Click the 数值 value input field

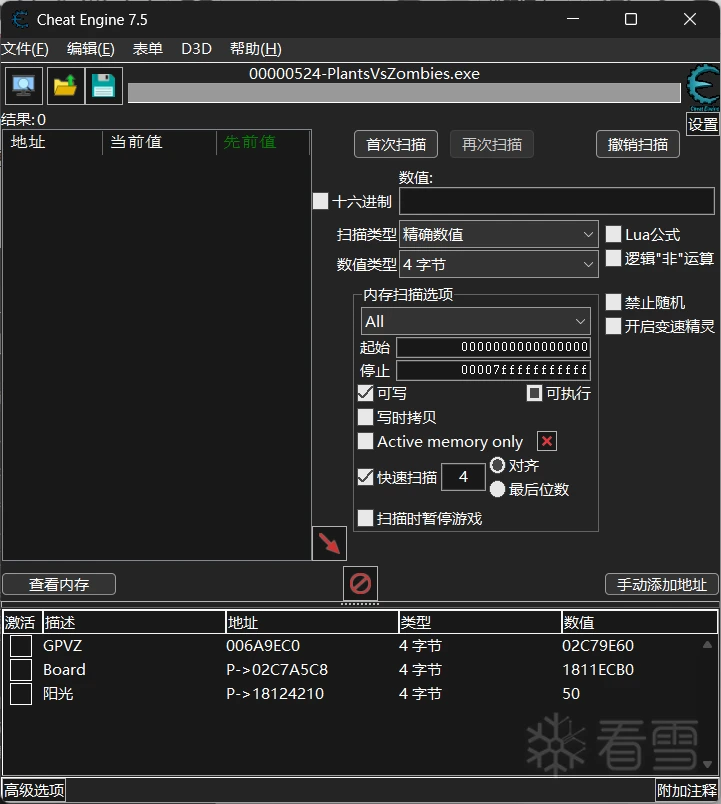click(x=557, y=200)
